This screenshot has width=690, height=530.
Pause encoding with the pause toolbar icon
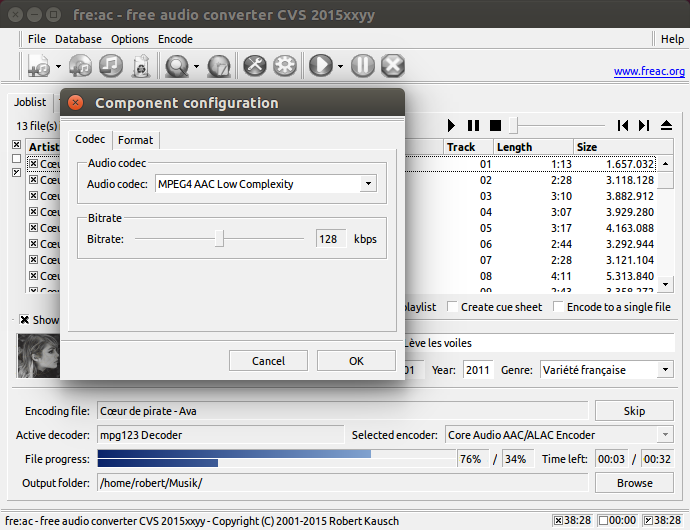363,66
